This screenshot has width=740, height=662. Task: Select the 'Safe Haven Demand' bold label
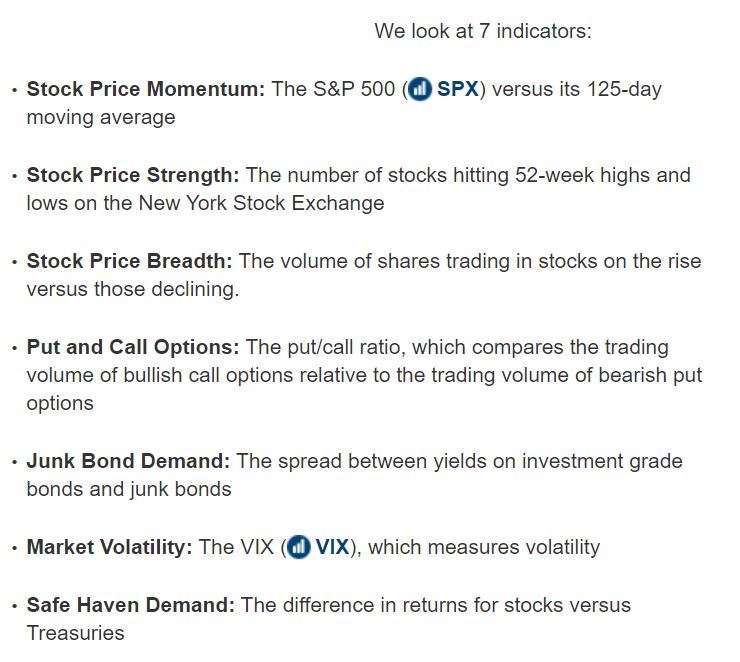click(131, 605)
